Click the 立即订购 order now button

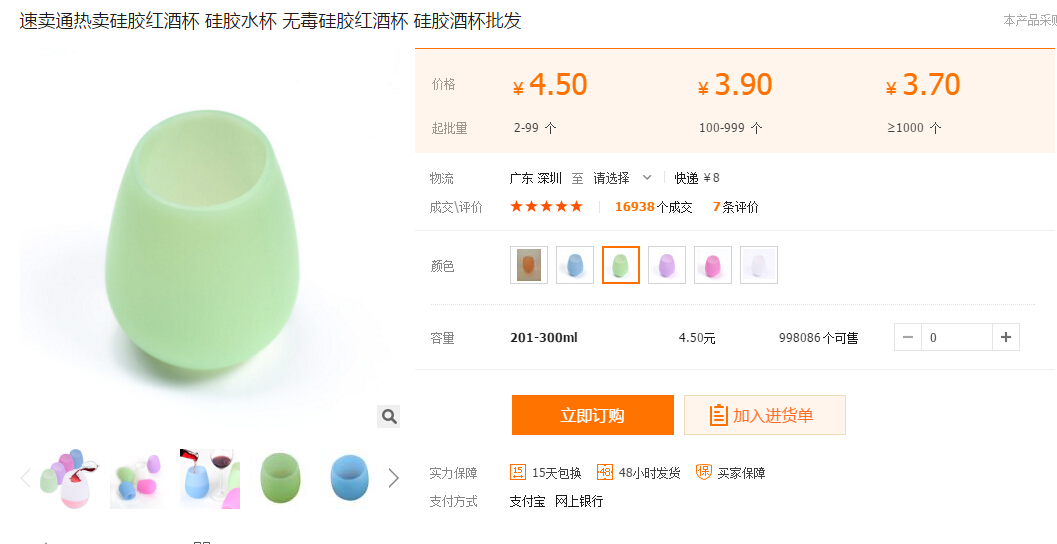click(593, 415)
